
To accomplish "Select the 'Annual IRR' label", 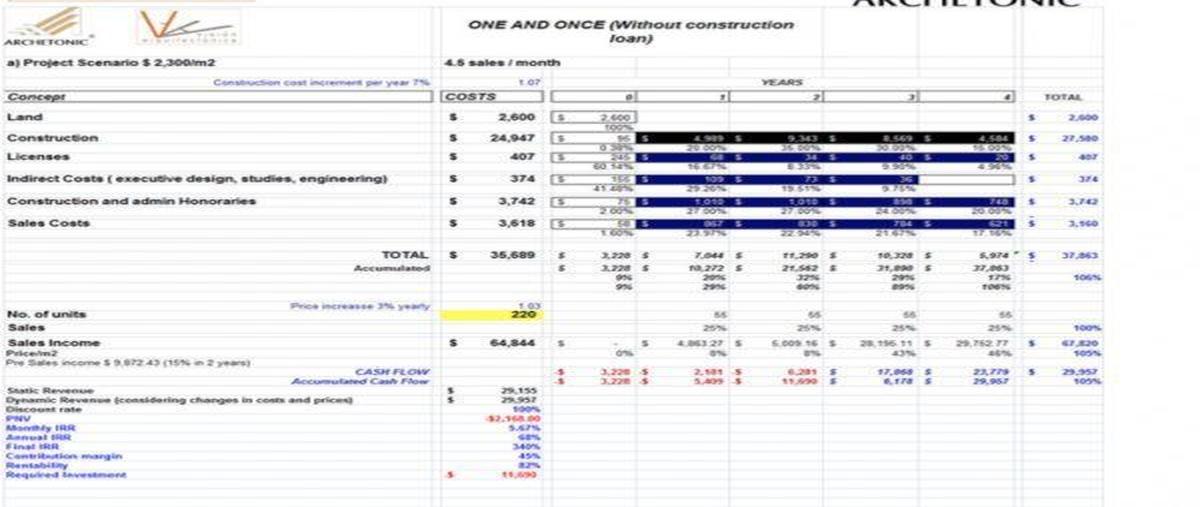I will pos(38,437).
